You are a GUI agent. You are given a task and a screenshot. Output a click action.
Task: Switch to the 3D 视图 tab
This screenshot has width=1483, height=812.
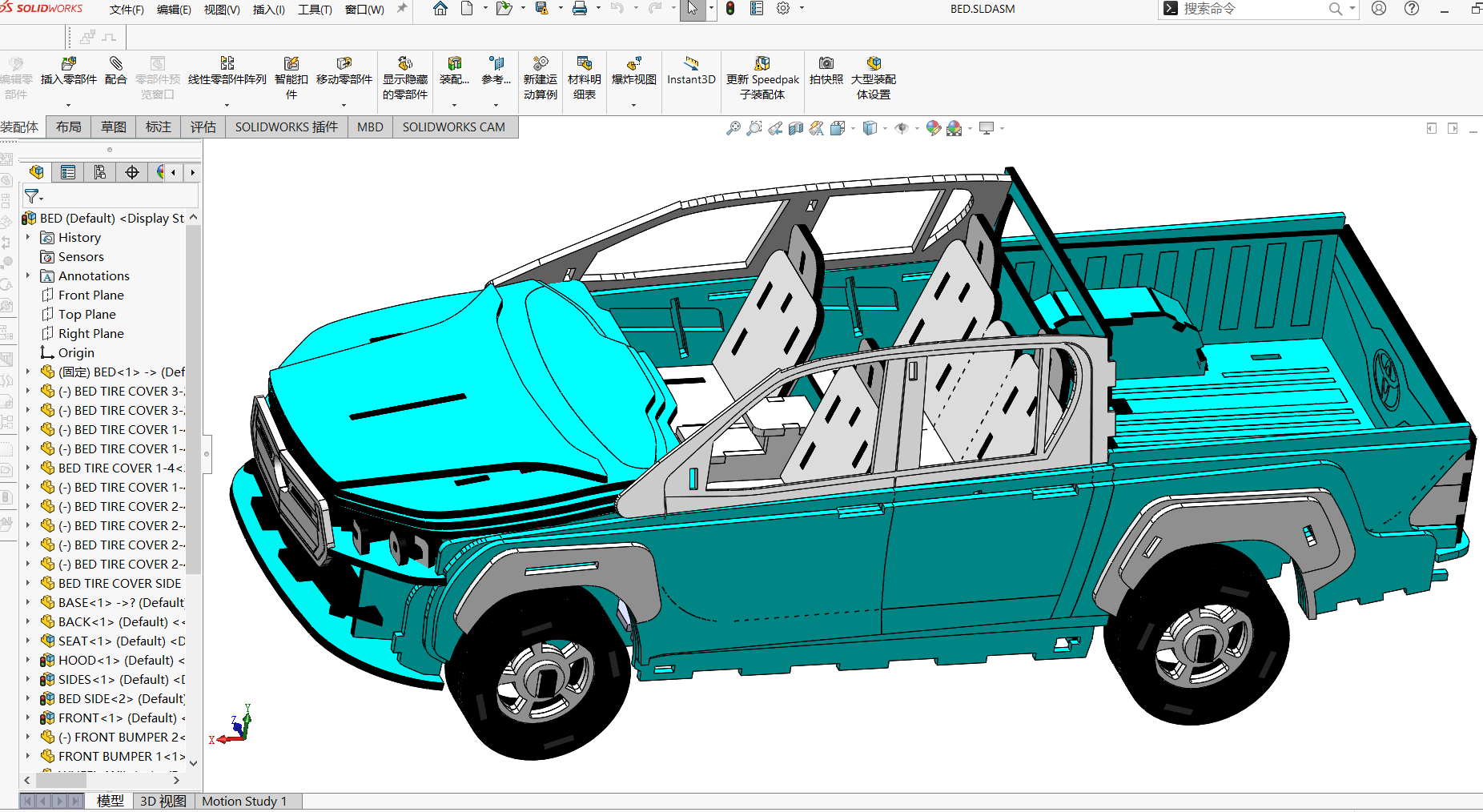pos(163,801)
